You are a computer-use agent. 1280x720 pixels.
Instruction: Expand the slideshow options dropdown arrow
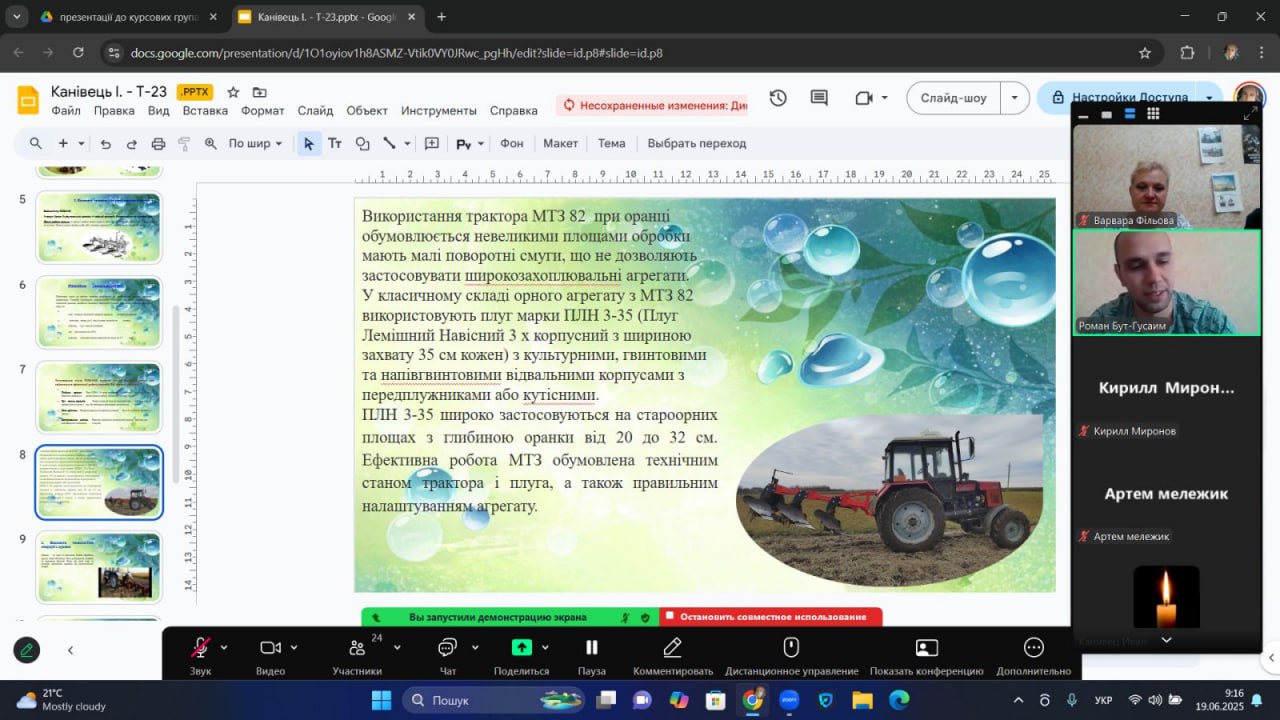pyautogui.click(x=1015, y=98)
